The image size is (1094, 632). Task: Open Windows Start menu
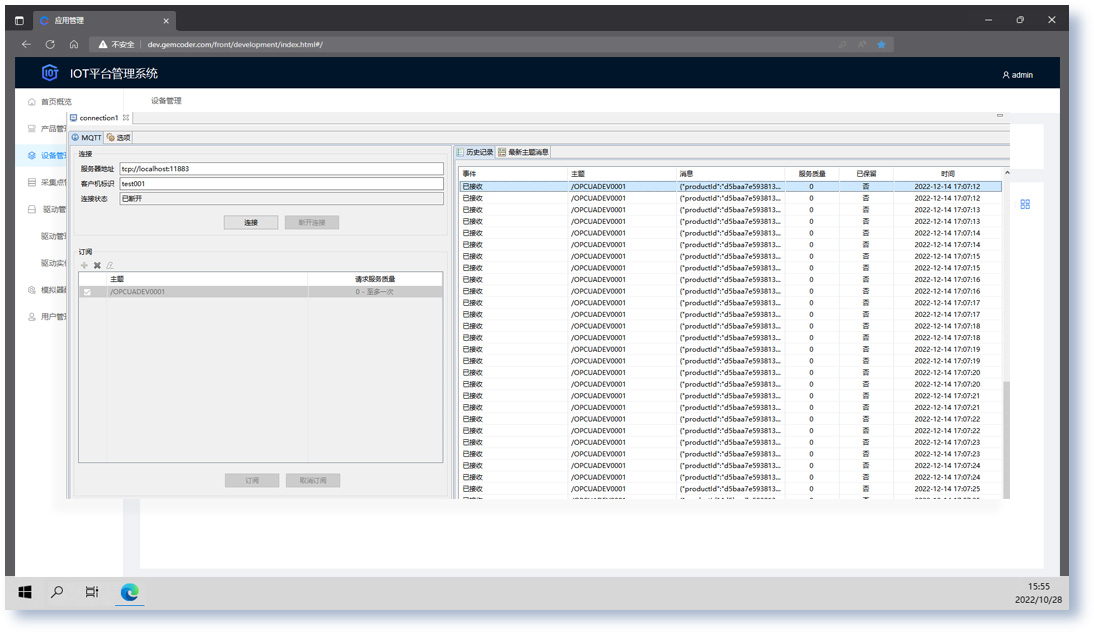pos(25,592)
